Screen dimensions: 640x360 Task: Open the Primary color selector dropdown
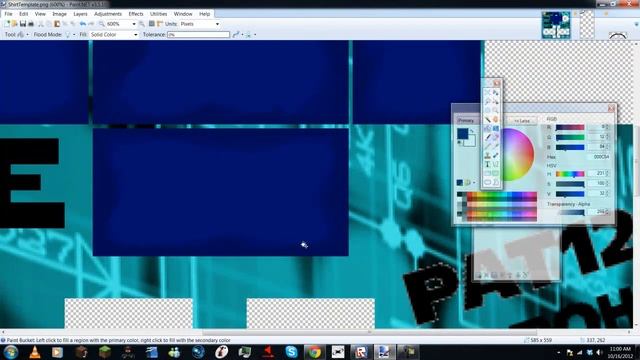click(468, 120)
